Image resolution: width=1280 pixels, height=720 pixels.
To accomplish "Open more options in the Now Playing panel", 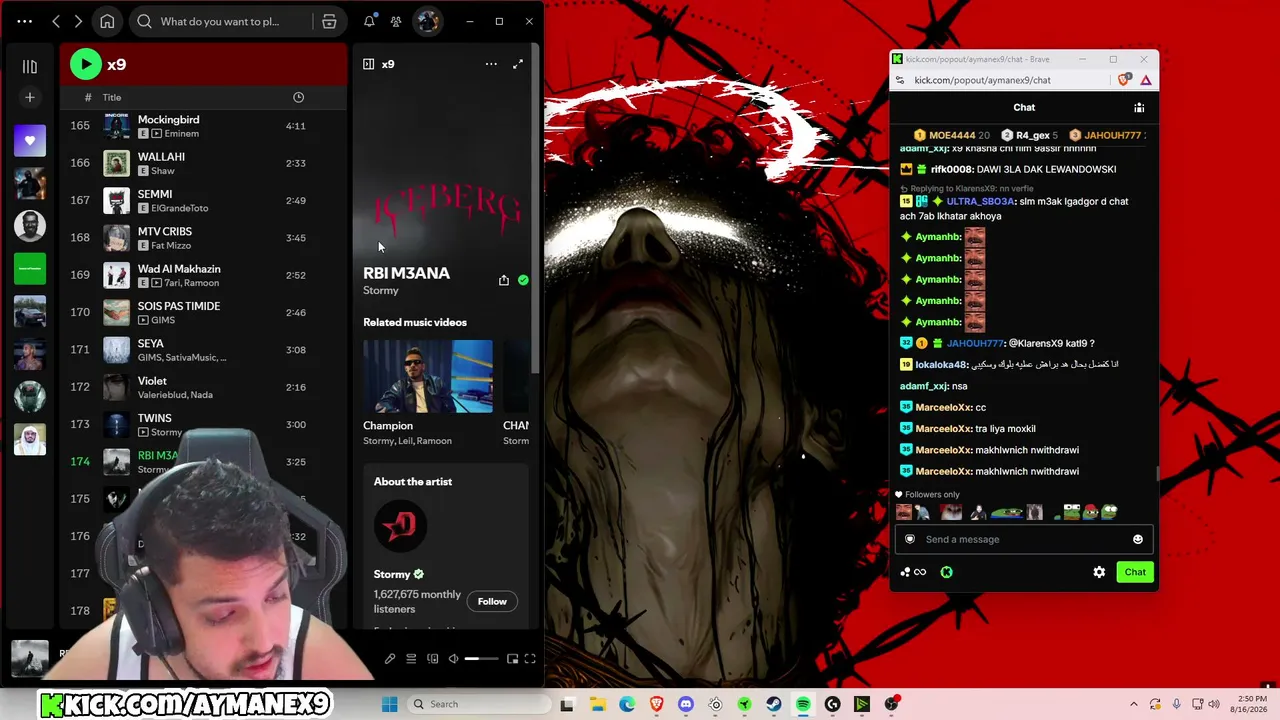I will pyautogui.click(x=491, y=64).
